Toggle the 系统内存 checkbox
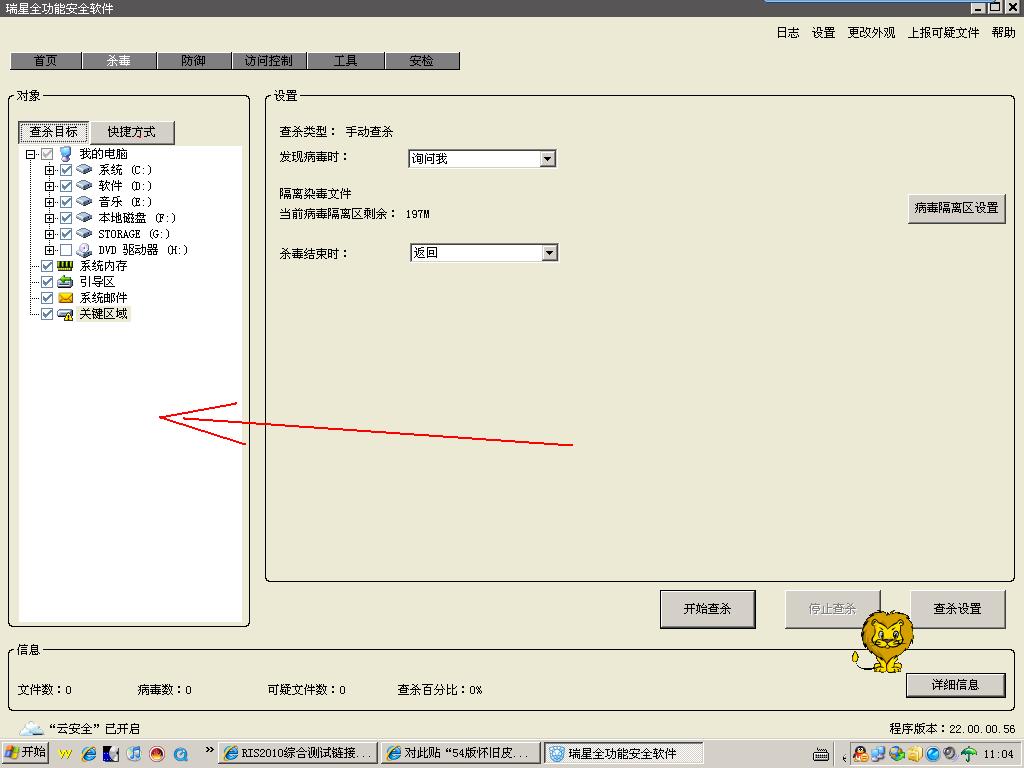This screenshot has height=768, width=1024. click(x=47, y=266)
